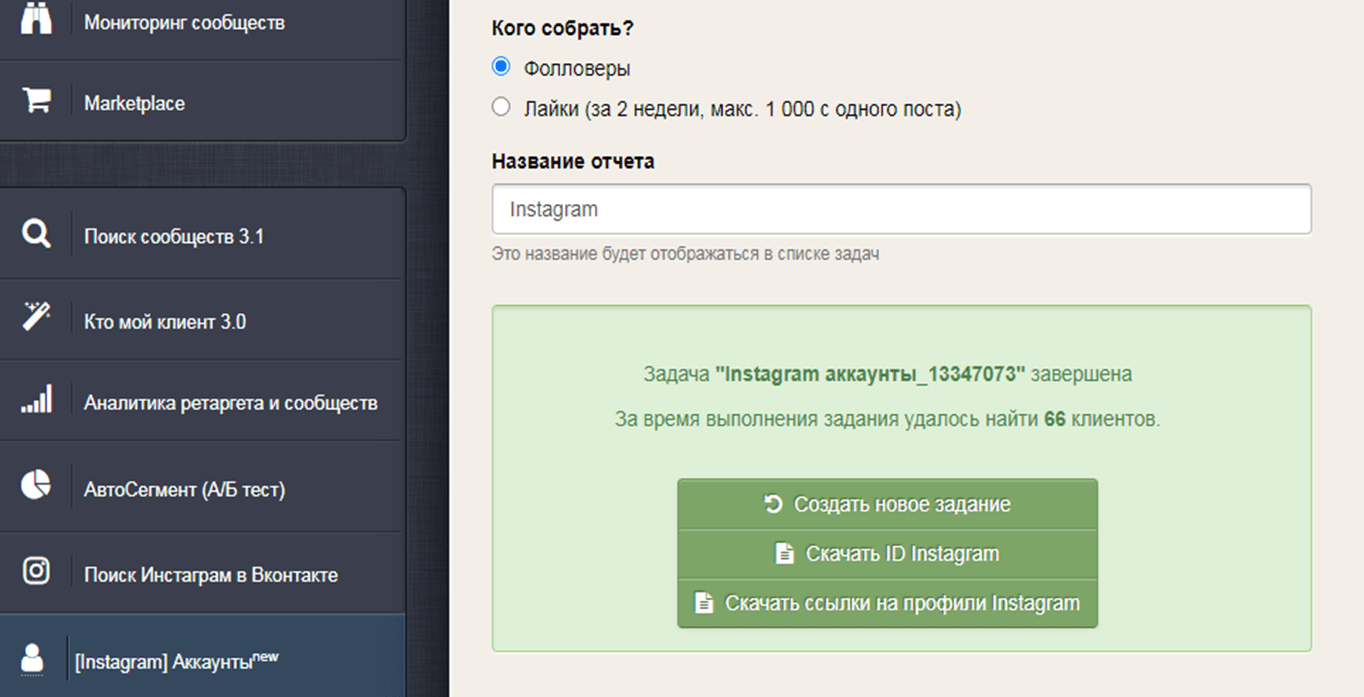Click the Instagram logo icon in sidebar
Image resolution: width=1364 pixels, height=697 pixels.
(36, 571)
